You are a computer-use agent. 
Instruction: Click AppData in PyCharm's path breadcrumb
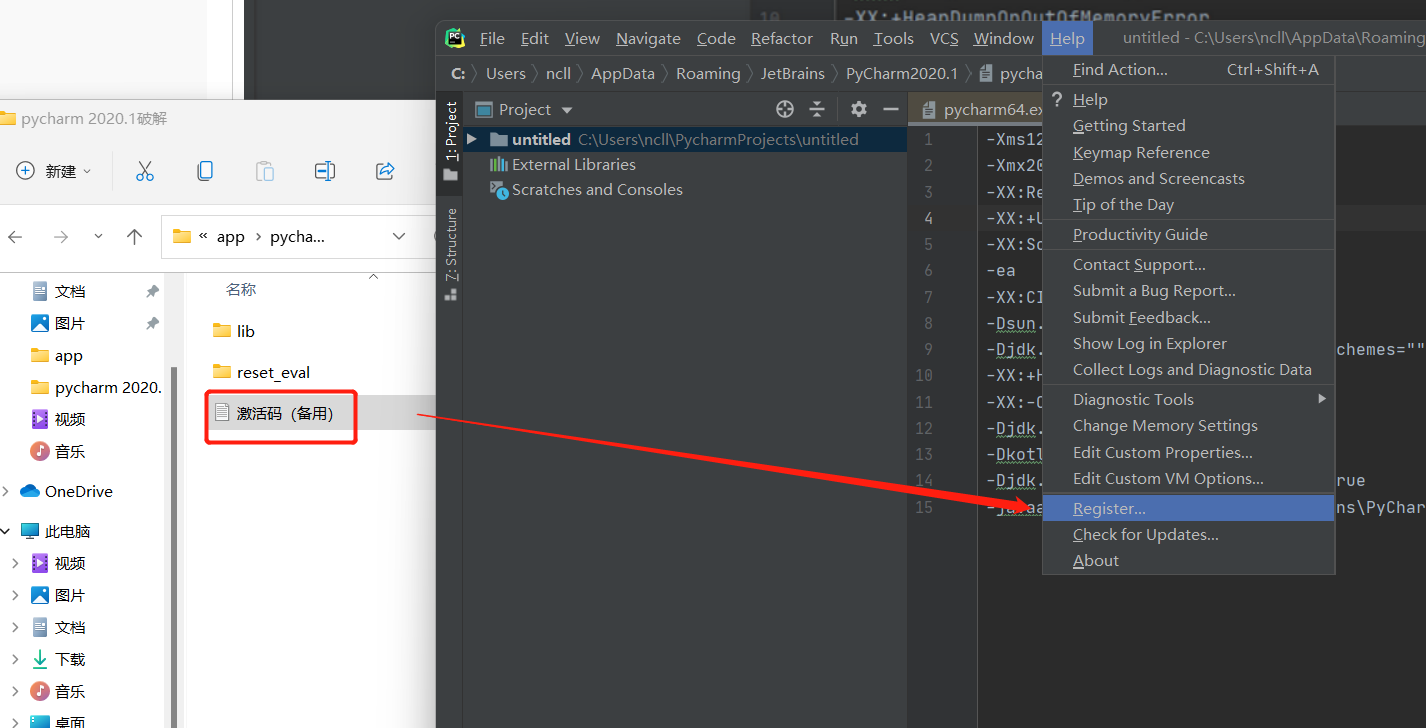tap(623, 73)
